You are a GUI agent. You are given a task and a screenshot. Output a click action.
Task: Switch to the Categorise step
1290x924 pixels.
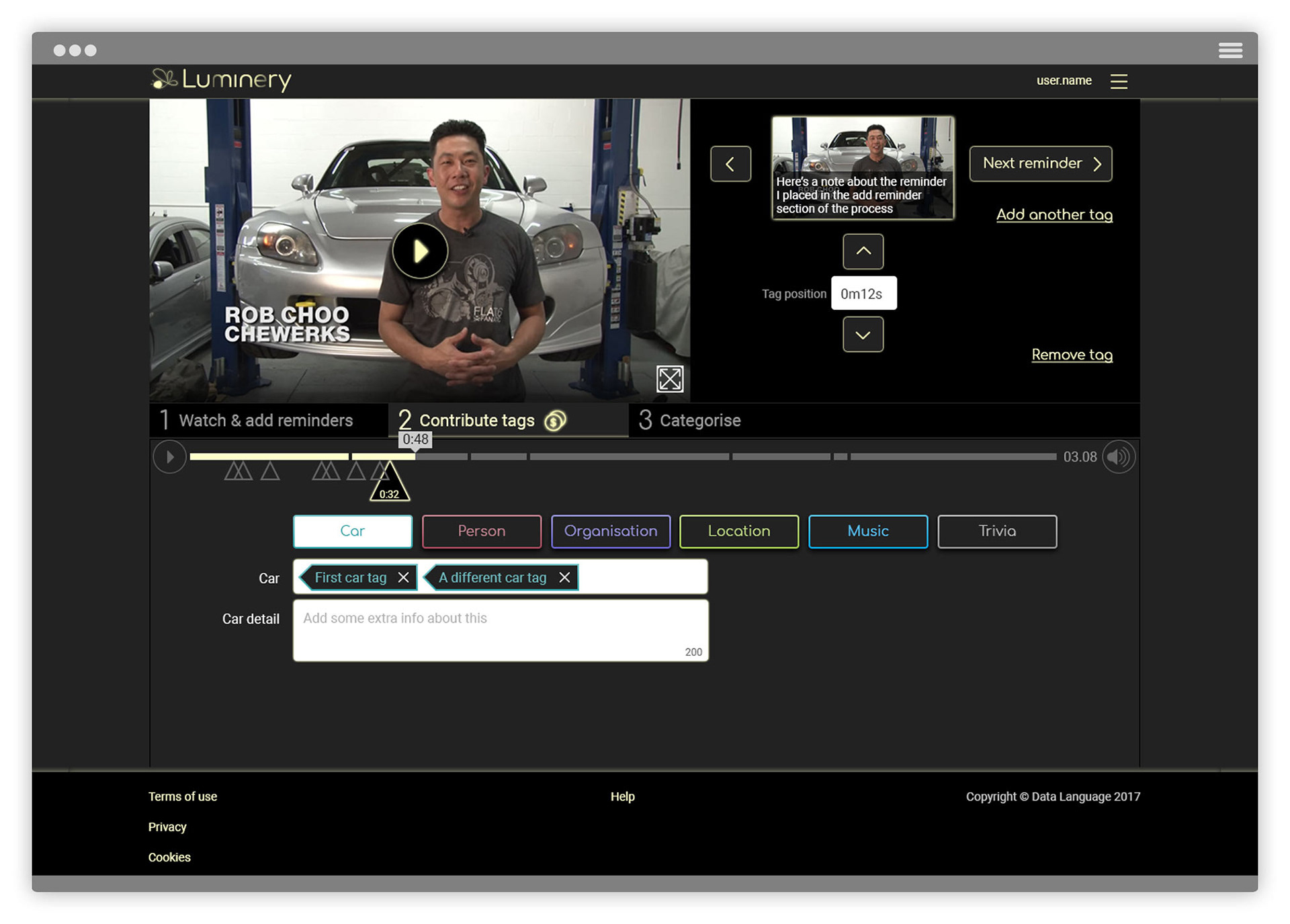(x=689, y=420)
